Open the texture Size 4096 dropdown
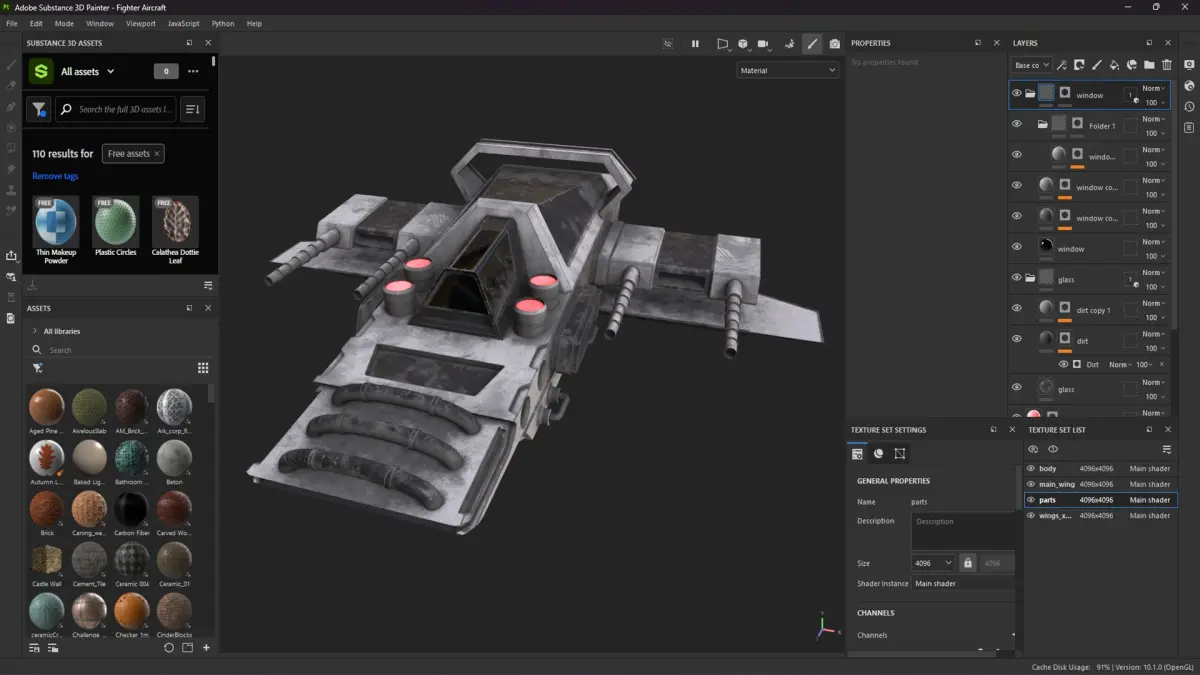 (x=934, y=563)
